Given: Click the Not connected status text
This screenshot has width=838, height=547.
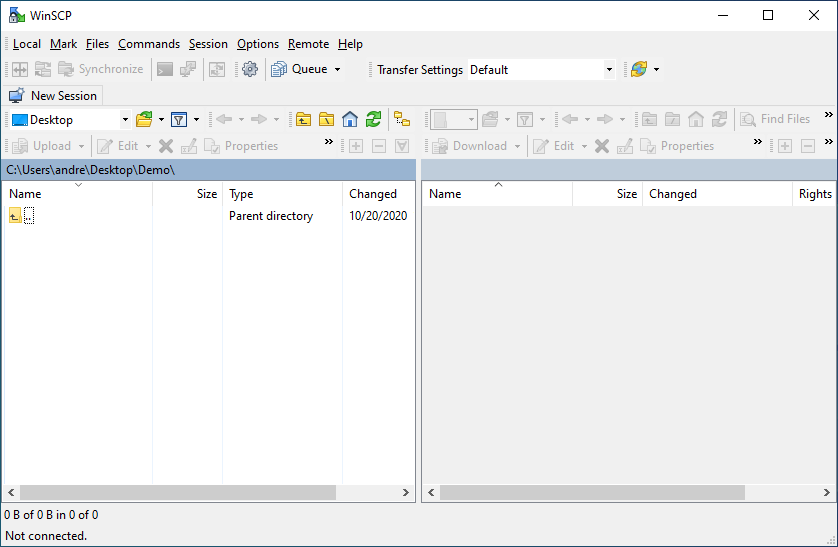Looking at the screenshot, I should click(x=46, y=536).
